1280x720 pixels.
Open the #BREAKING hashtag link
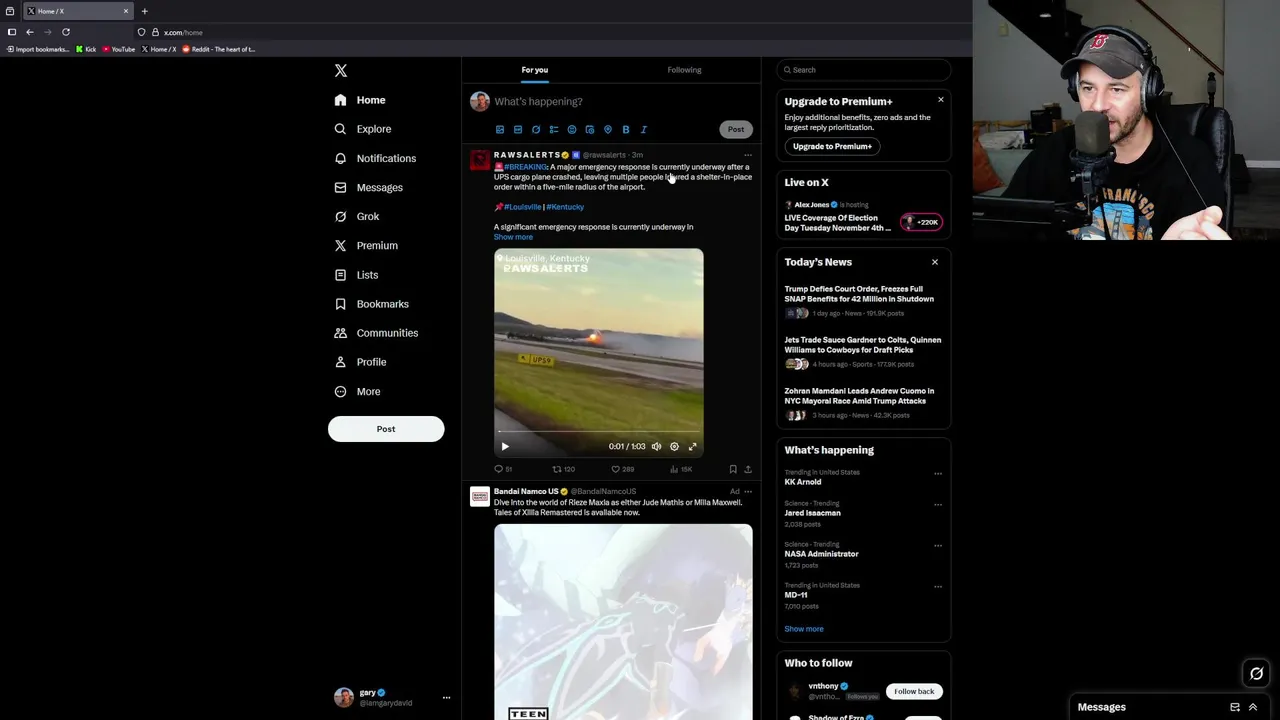click(526, 167)
